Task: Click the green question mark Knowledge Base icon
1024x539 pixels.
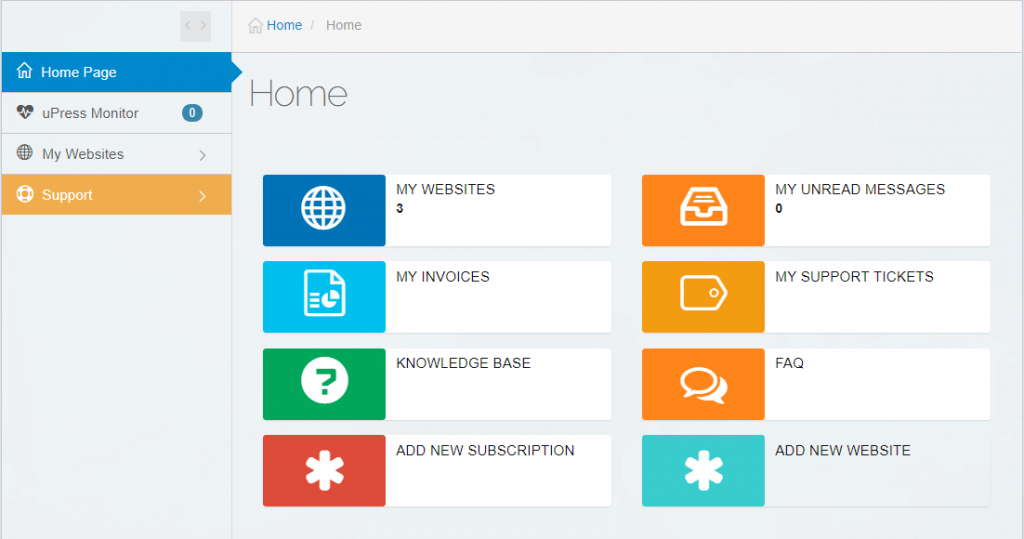Action: (325, 380)
